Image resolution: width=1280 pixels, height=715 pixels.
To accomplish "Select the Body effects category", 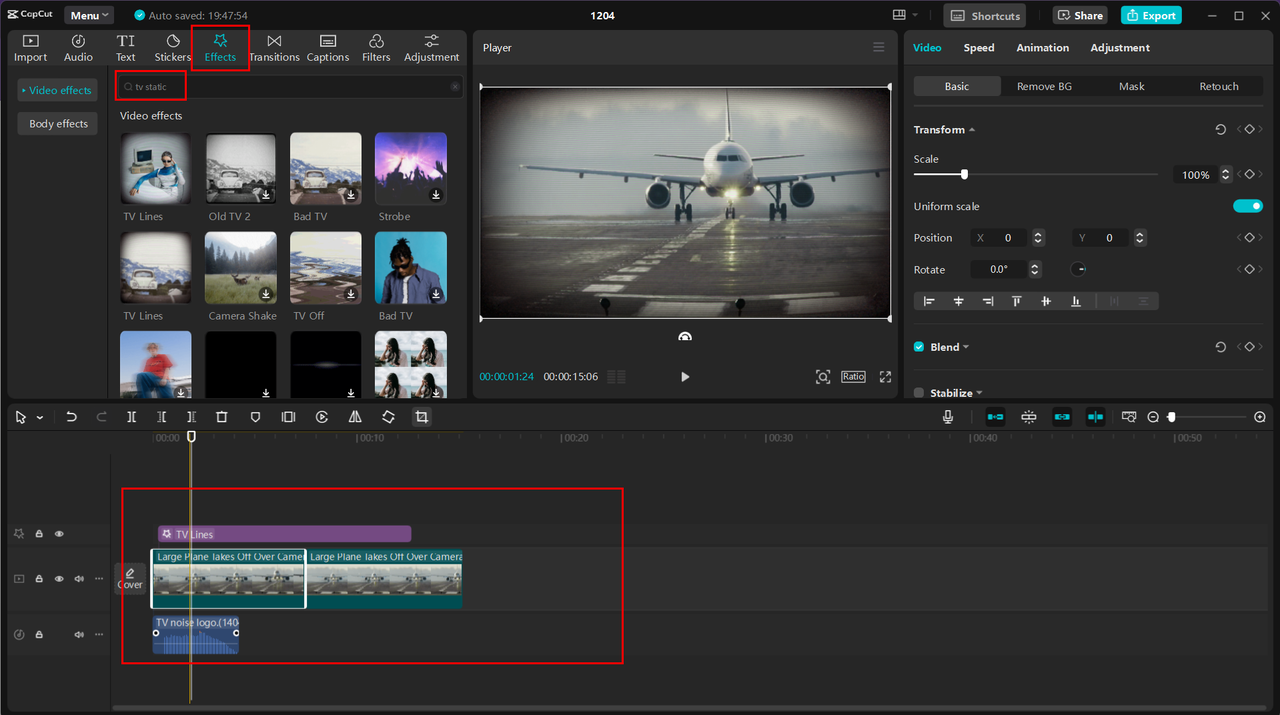I will tap(58, 124).
